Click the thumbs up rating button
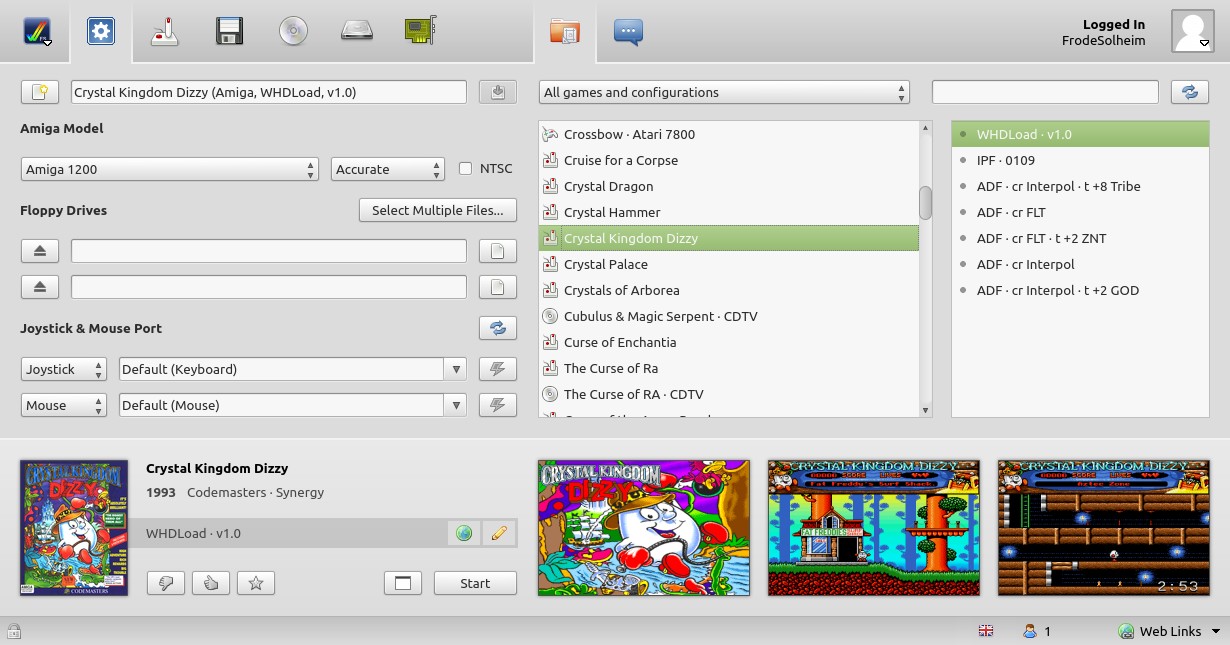This screenshot has height=645, width=1230. [x=211, y=583]
